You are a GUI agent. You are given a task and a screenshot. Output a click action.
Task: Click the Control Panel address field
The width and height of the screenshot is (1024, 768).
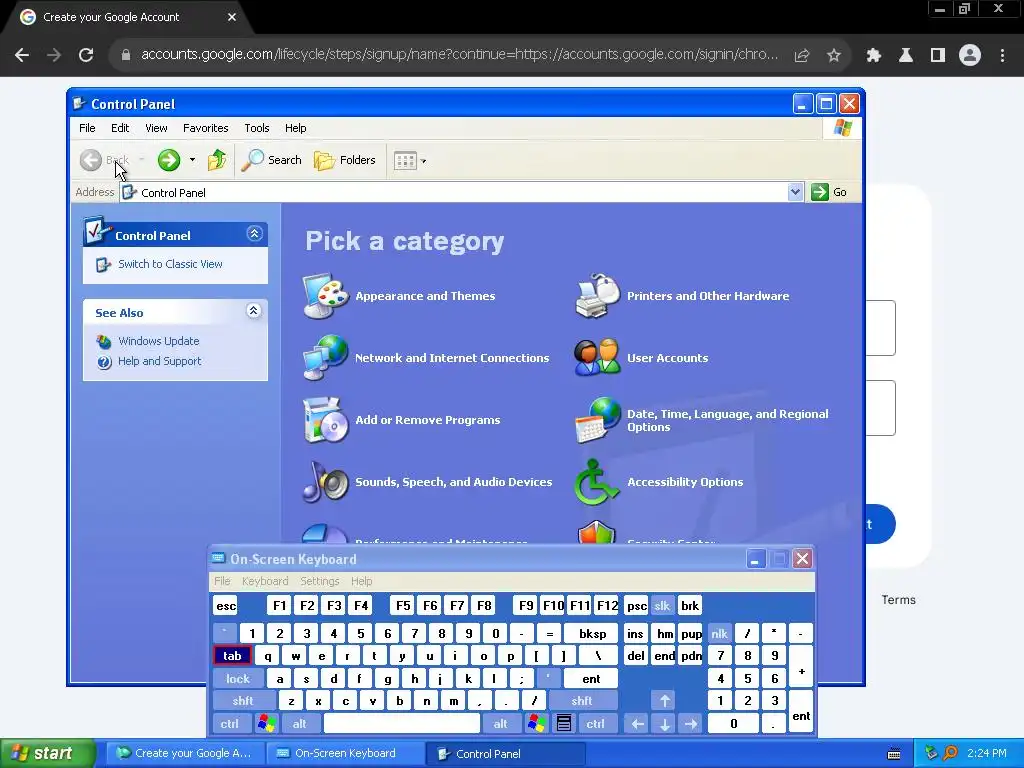(x=461, y=192)
